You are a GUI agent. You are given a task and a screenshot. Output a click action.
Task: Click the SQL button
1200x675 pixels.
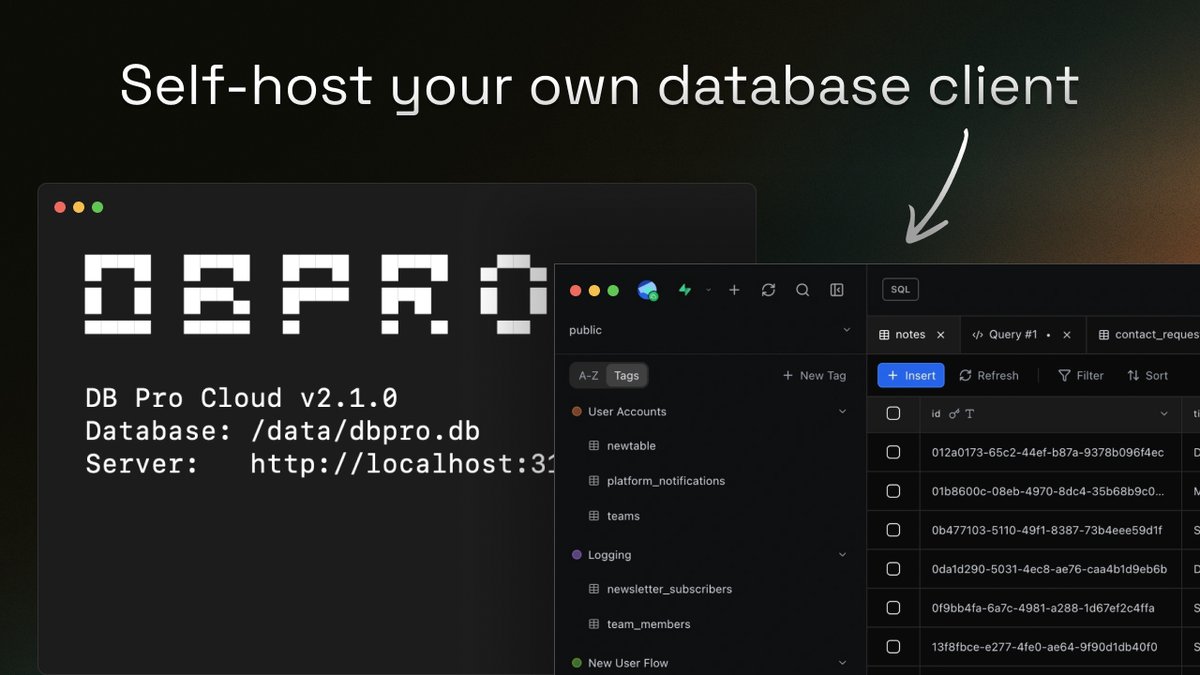pyautogui.click(x=900, y=289)
